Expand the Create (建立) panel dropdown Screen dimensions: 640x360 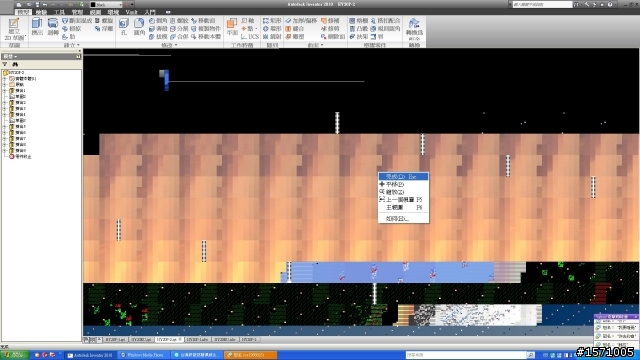click(78, 45)
